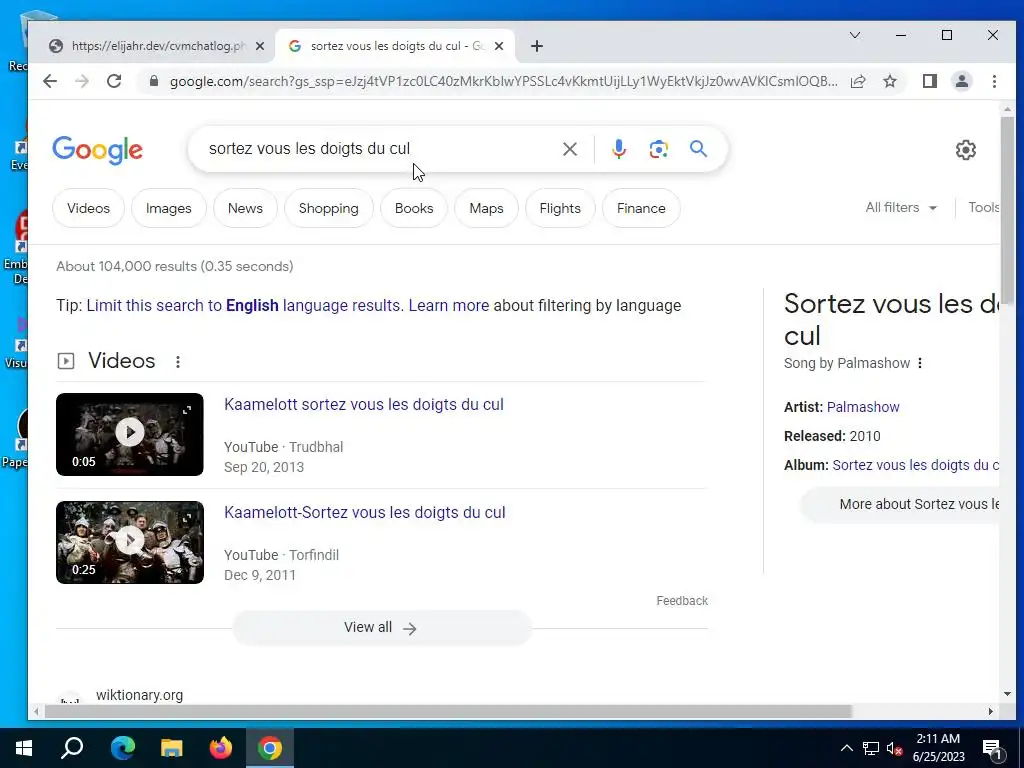This screenshot has height=768, width=1024.
Task: Click the network tray icon
Action: (871, 748)
